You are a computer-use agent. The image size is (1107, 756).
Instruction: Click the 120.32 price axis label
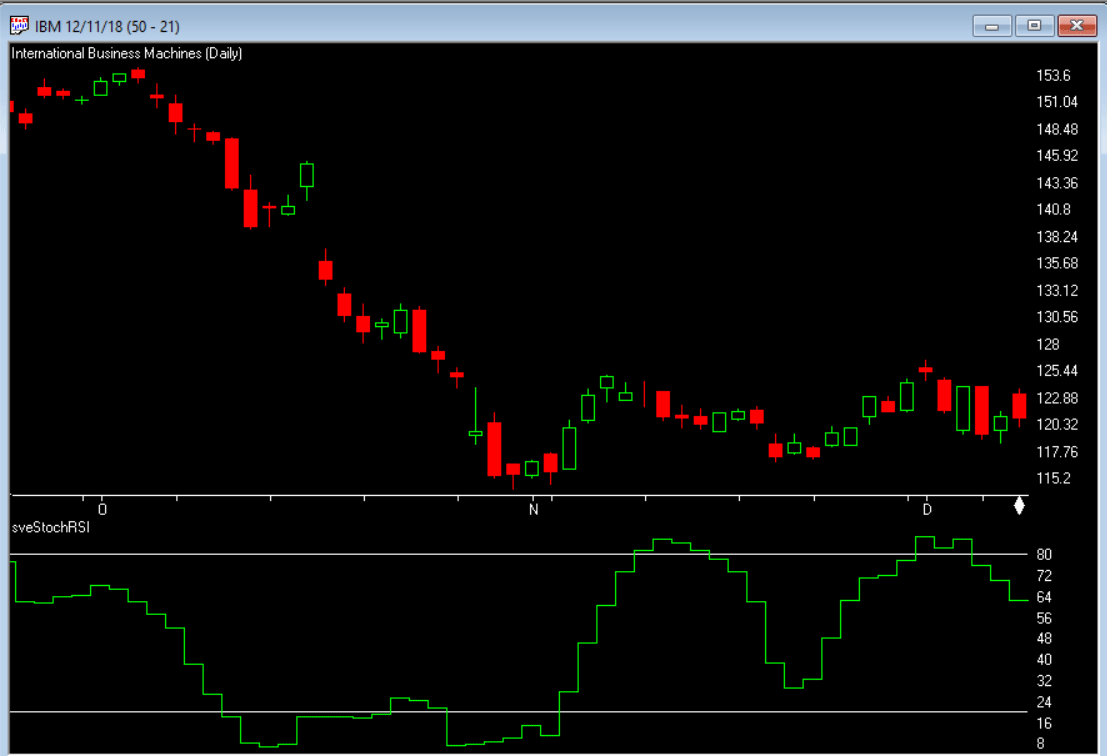[x=1057, y=424]
